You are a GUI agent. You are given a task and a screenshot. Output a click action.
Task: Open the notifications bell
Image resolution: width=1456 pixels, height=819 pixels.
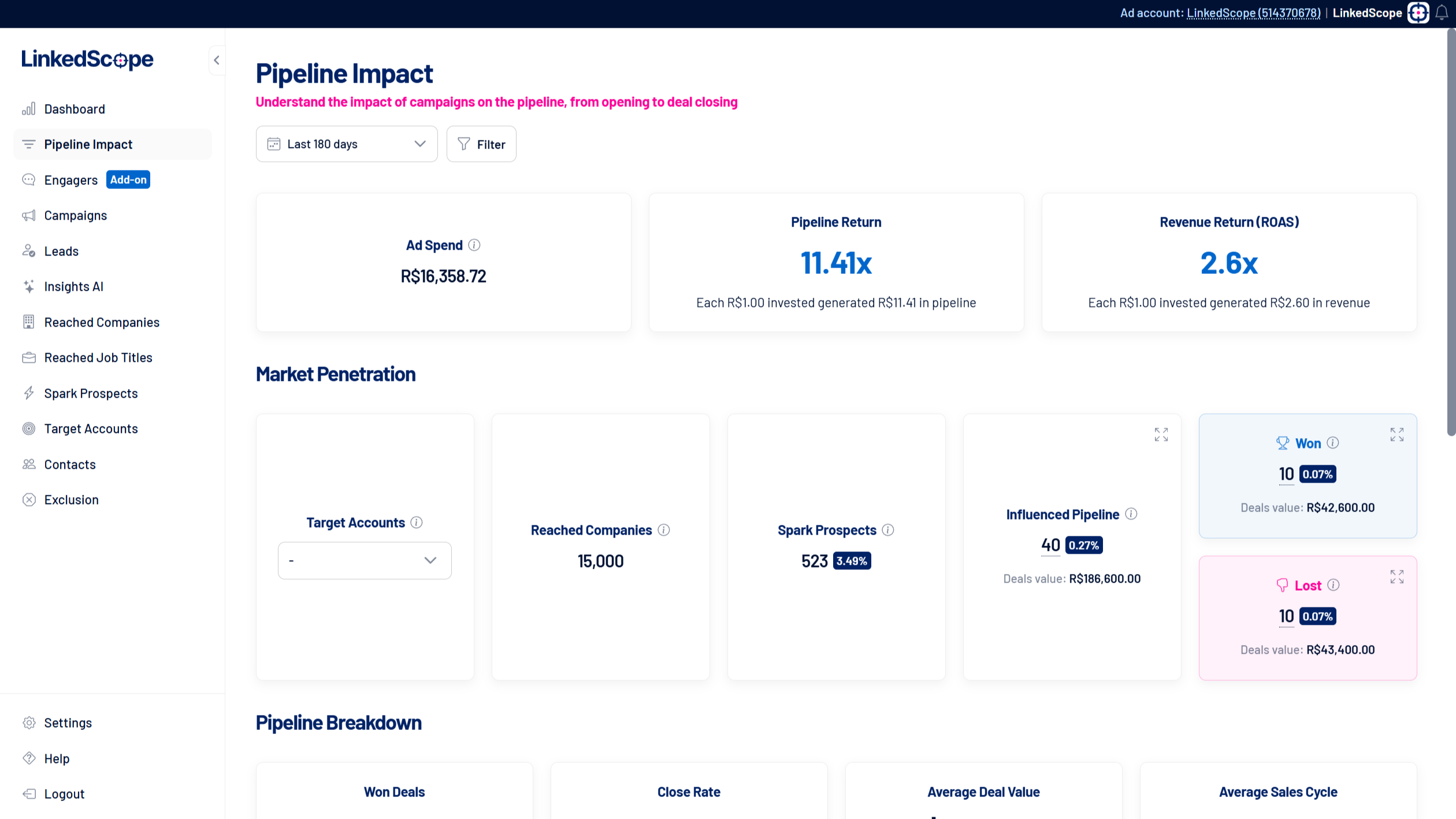pos(1442,13)
